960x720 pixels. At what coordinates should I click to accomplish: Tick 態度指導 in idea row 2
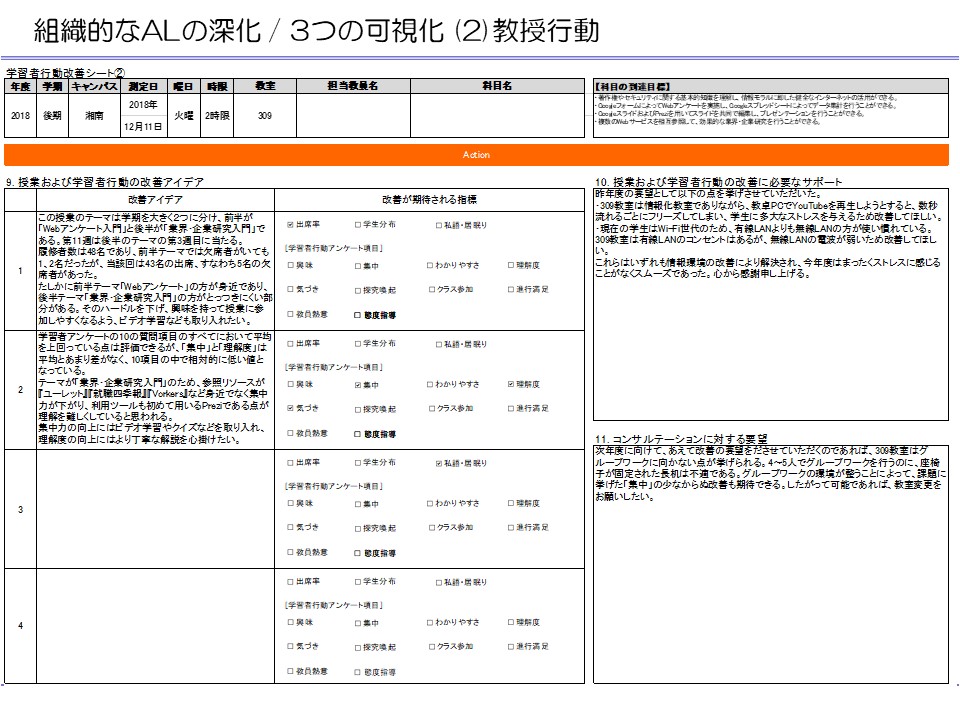coord(358,434)
